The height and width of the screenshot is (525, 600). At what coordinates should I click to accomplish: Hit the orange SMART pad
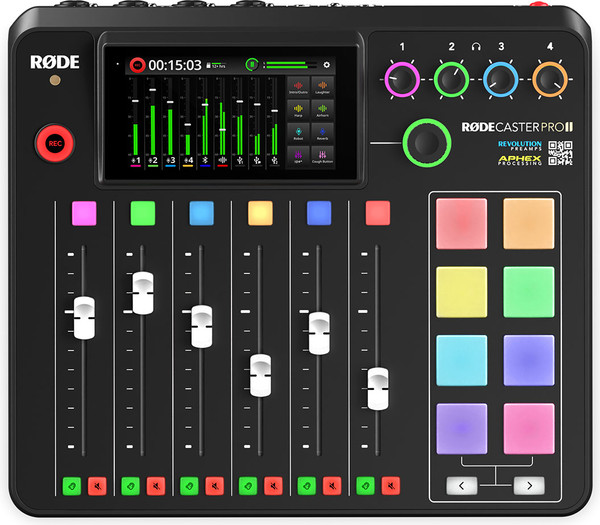[529, 224]
